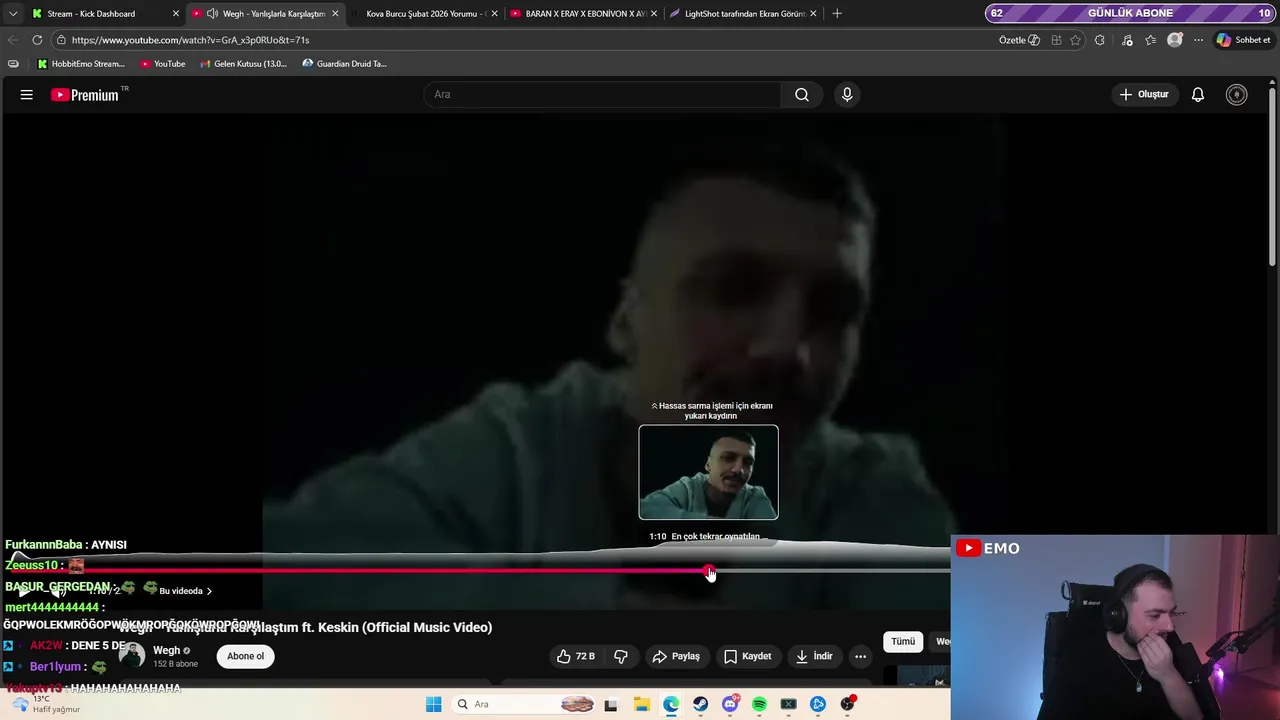Open the Wegh channel name link
1280x720 pixels.
(x=166, y=650)
